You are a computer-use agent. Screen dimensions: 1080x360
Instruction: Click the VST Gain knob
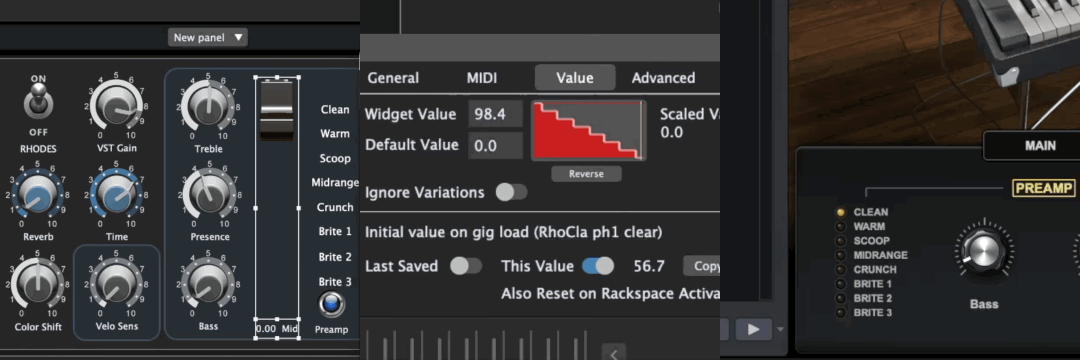coord(116,107)
